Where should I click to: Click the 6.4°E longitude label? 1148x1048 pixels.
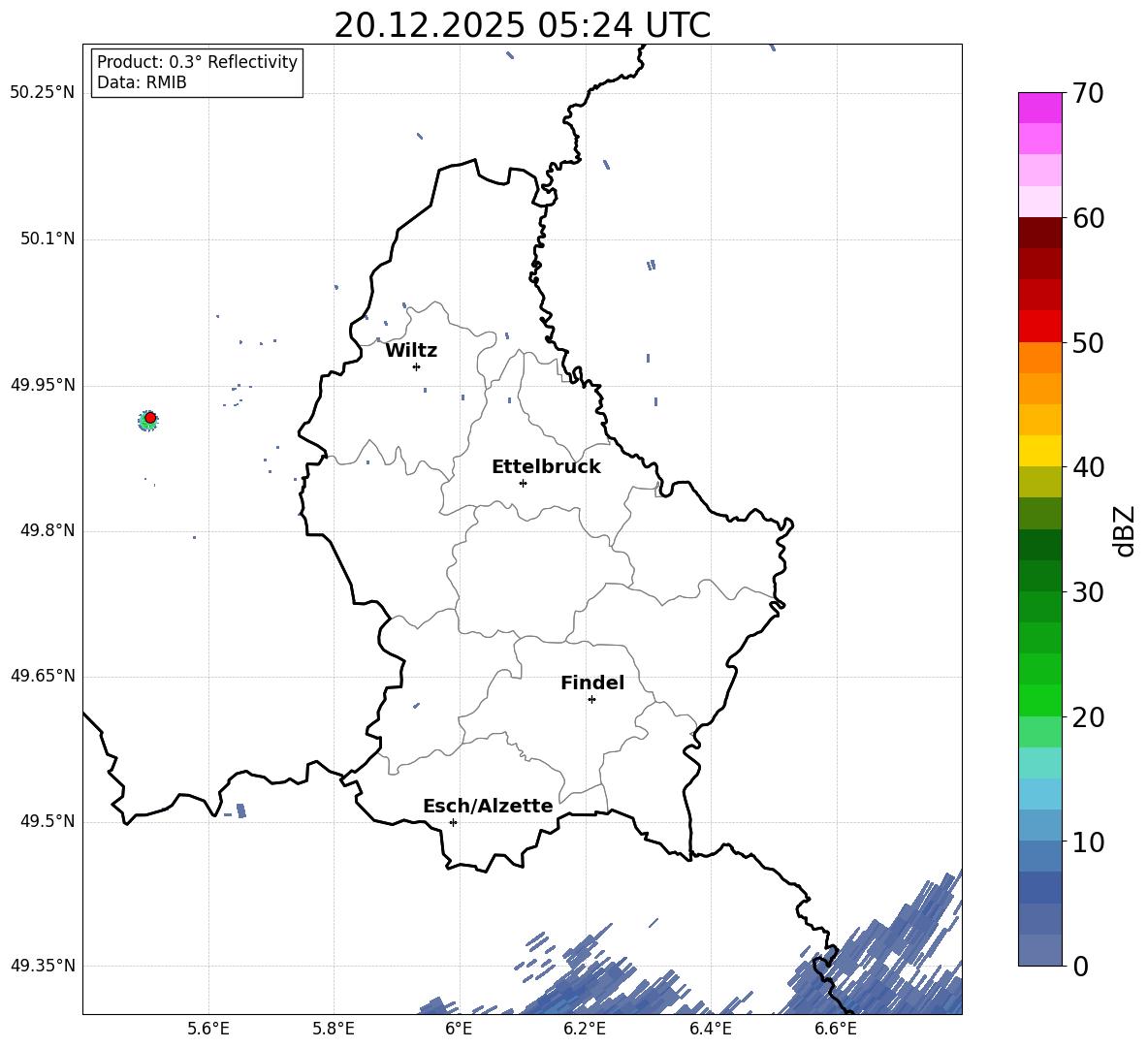pyautogui.click(x=710, y=1029)
